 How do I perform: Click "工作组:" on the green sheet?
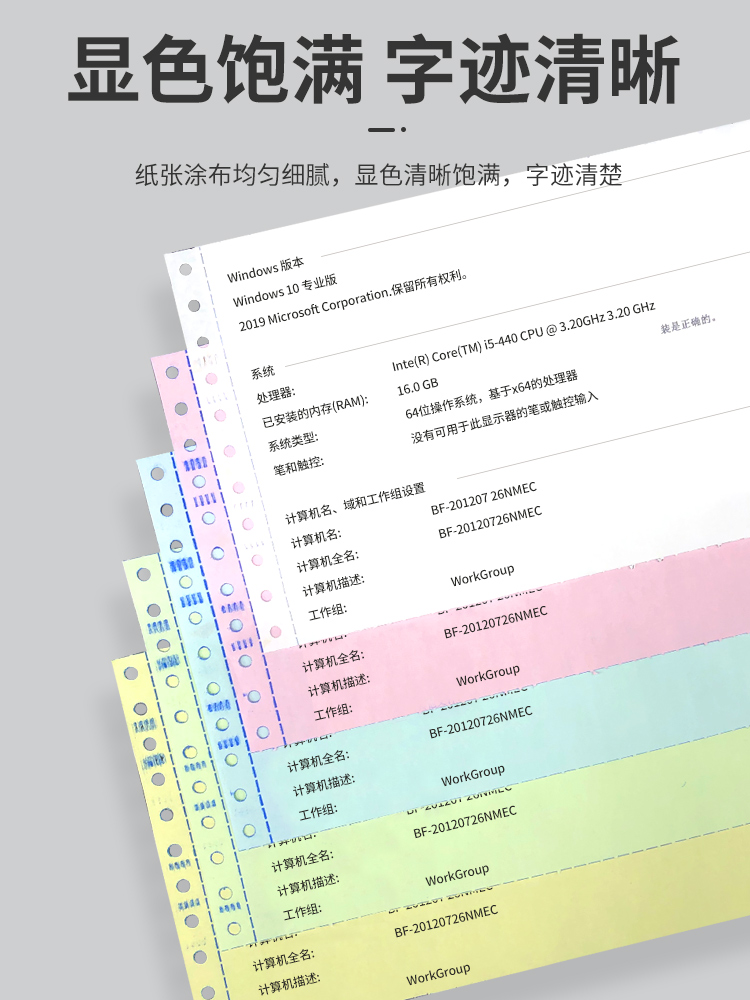(x=302, y=912)
